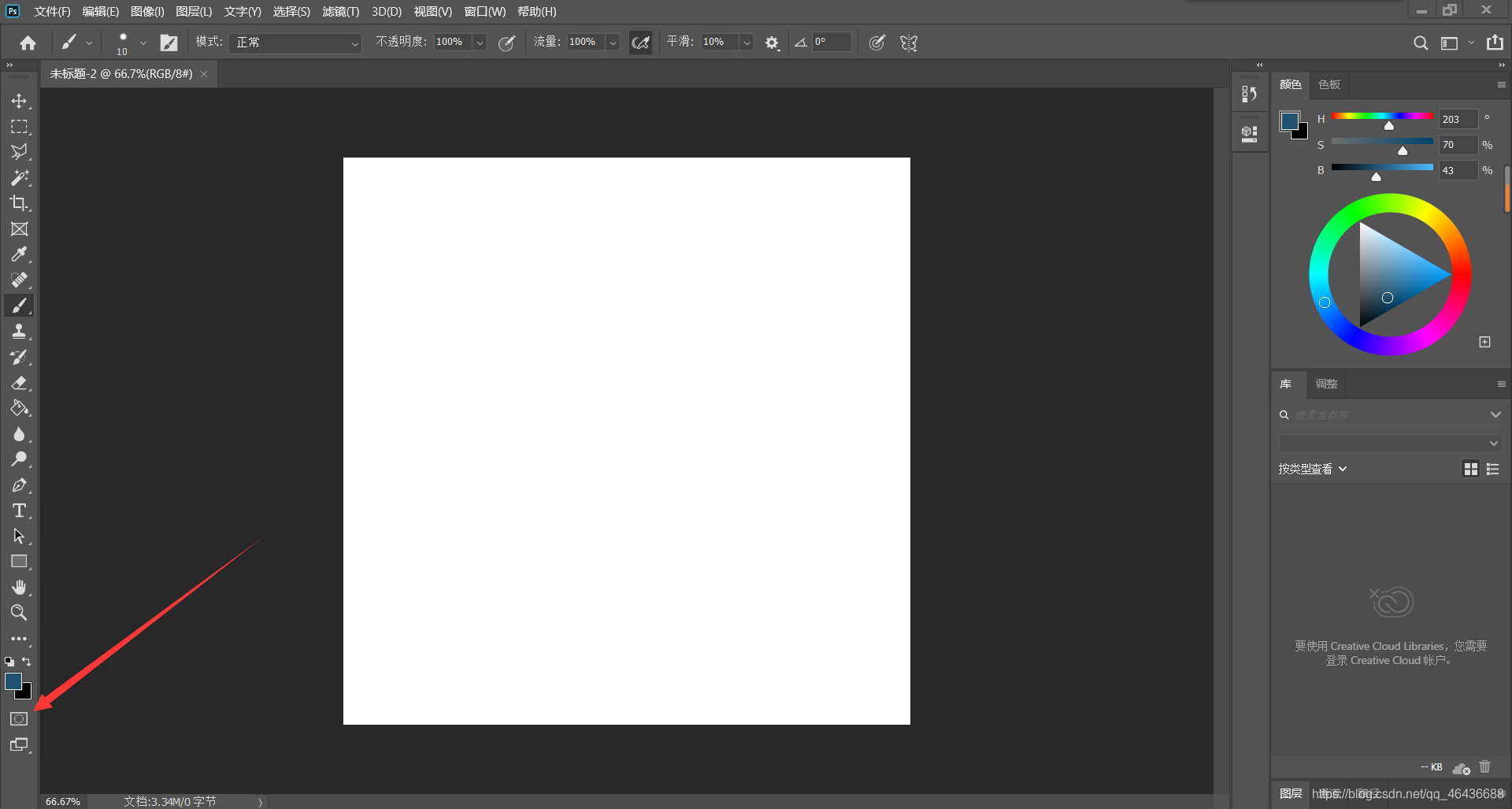Select the Eraser tool
This screenshot has height=809, width=1512.
[19, 383]
